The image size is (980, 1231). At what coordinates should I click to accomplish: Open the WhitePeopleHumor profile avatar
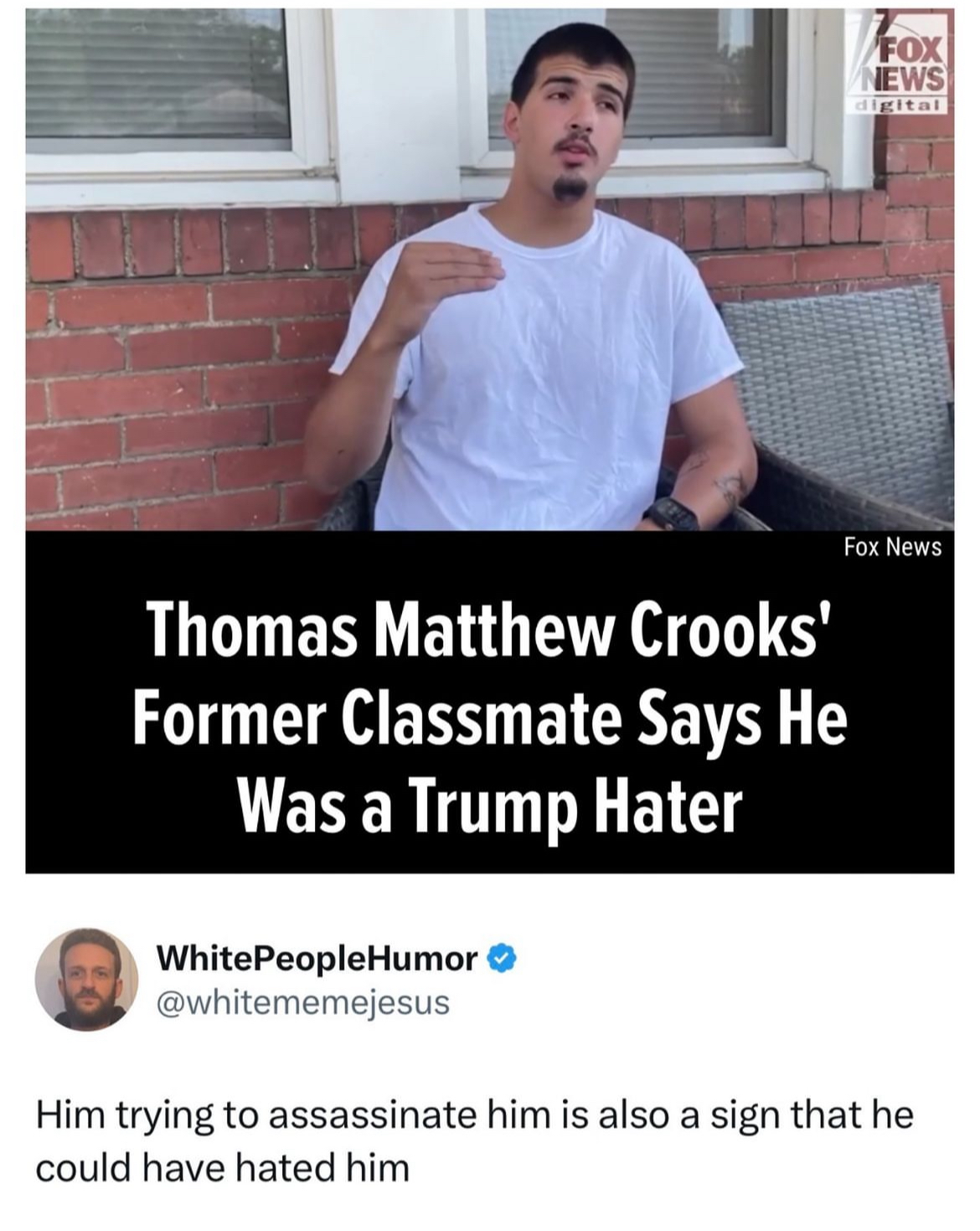point(87,977)
